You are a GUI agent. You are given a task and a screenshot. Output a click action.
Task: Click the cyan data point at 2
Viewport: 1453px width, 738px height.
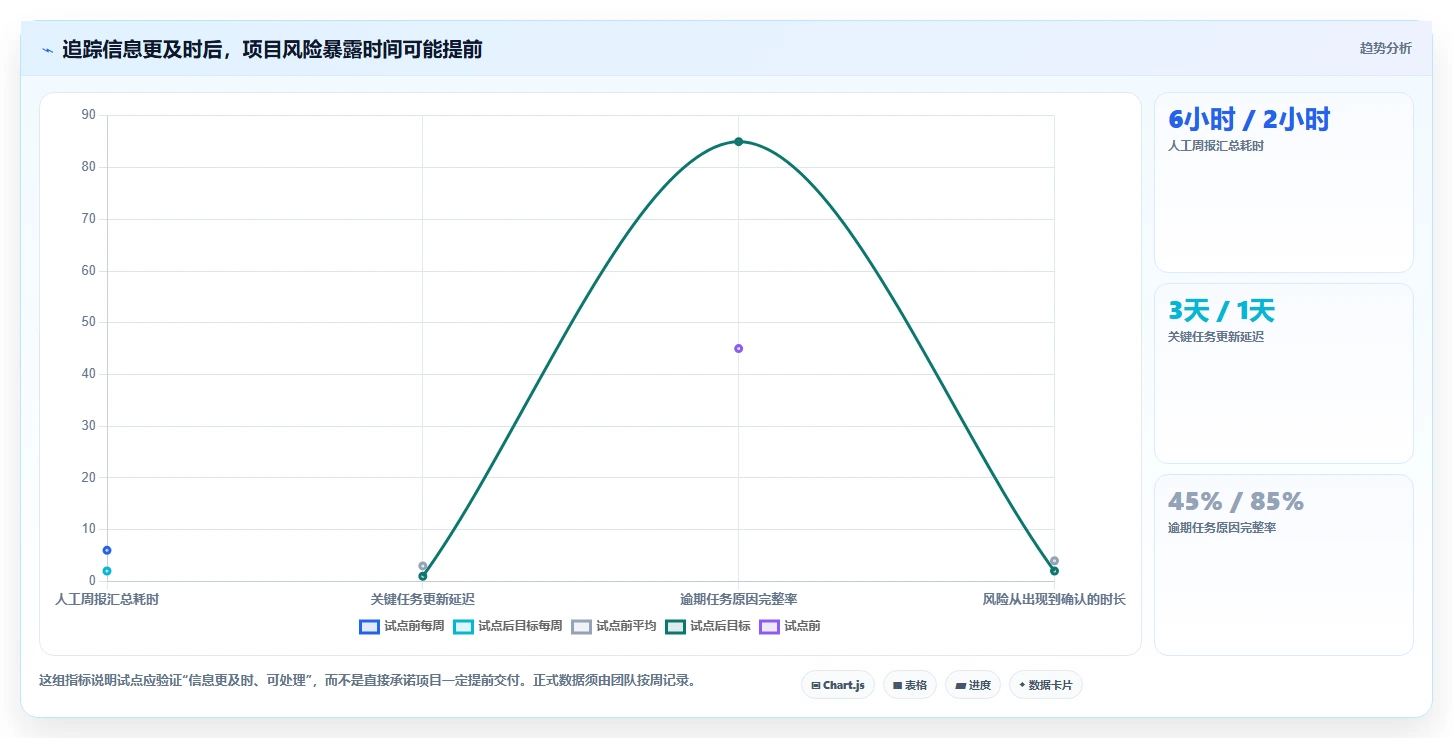coord(107,571)
